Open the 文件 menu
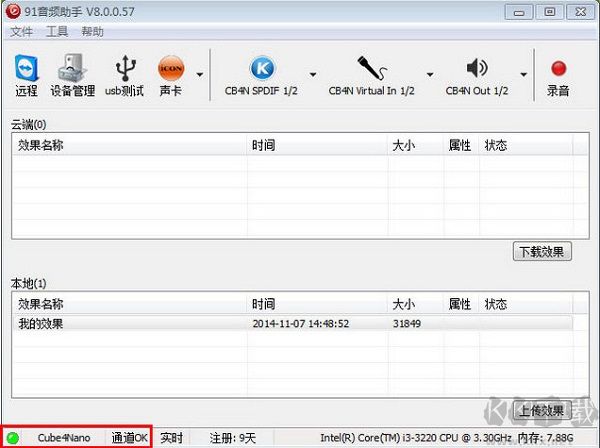Image resolution: width=600 pixels, height=448 pixels. [21, 31]
